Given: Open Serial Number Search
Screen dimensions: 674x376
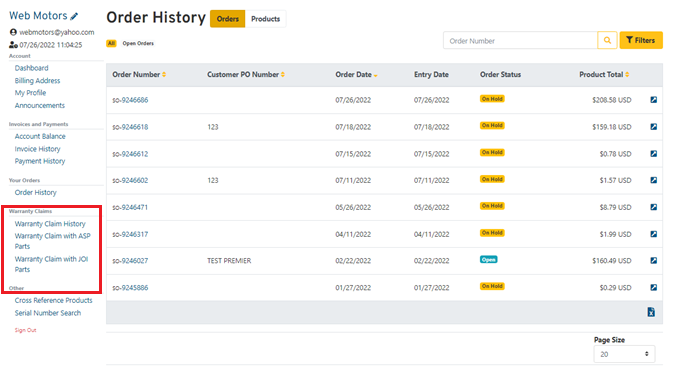Looking at the screenshot, I should click(48, 313).
